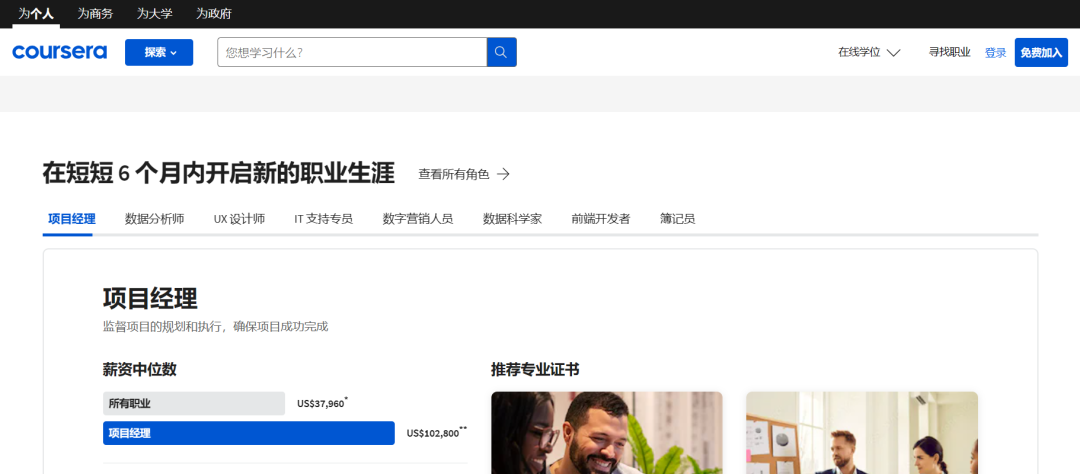Image resolution: width=1080 pixels, height=474 pixels.
Task: Switch to the 数据分析师 tab
Action: coord(154,219)
